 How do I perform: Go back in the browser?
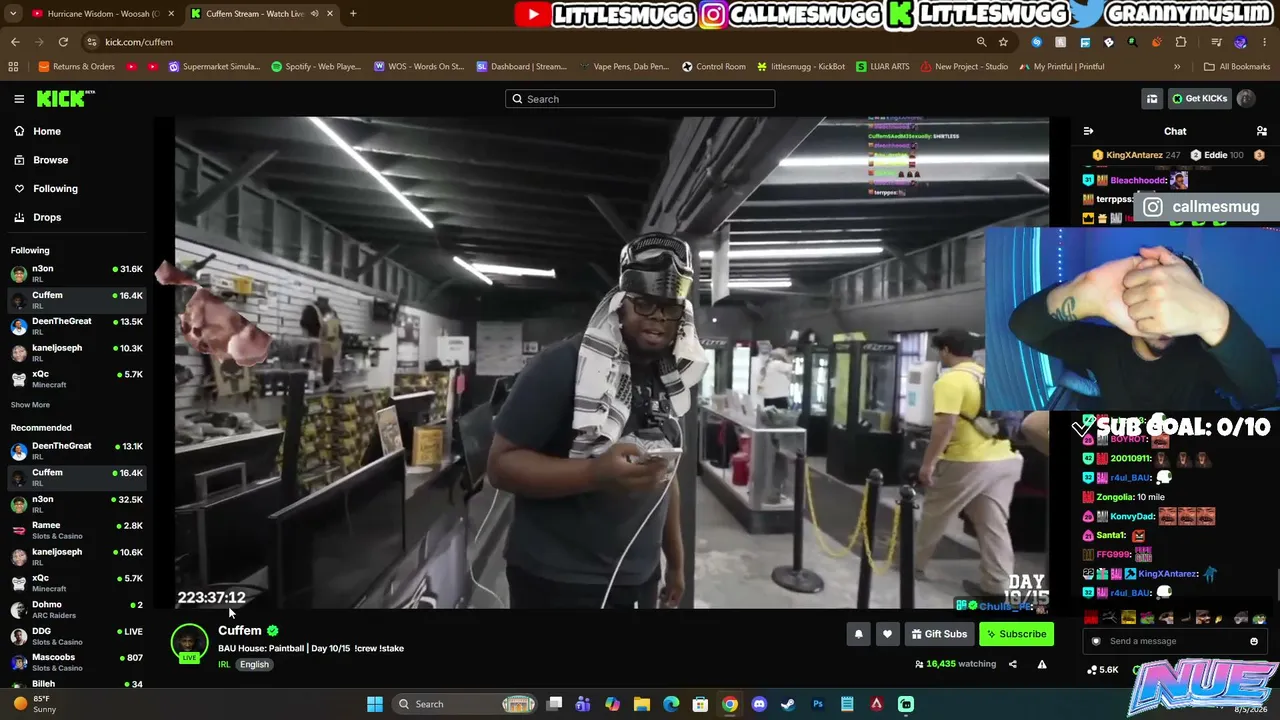coord(15,42)
